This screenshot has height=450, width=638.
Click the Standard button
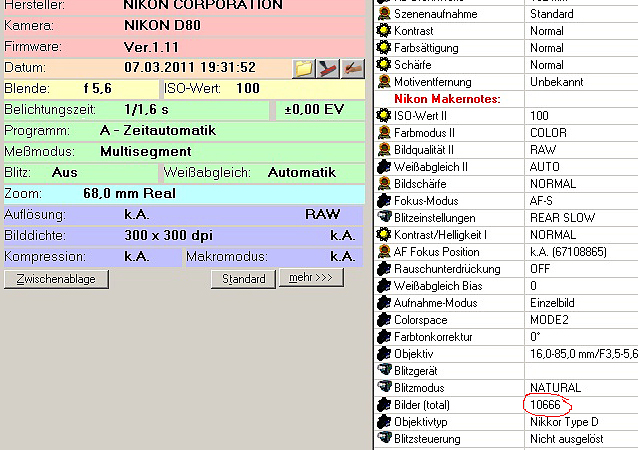pos(243,279)
